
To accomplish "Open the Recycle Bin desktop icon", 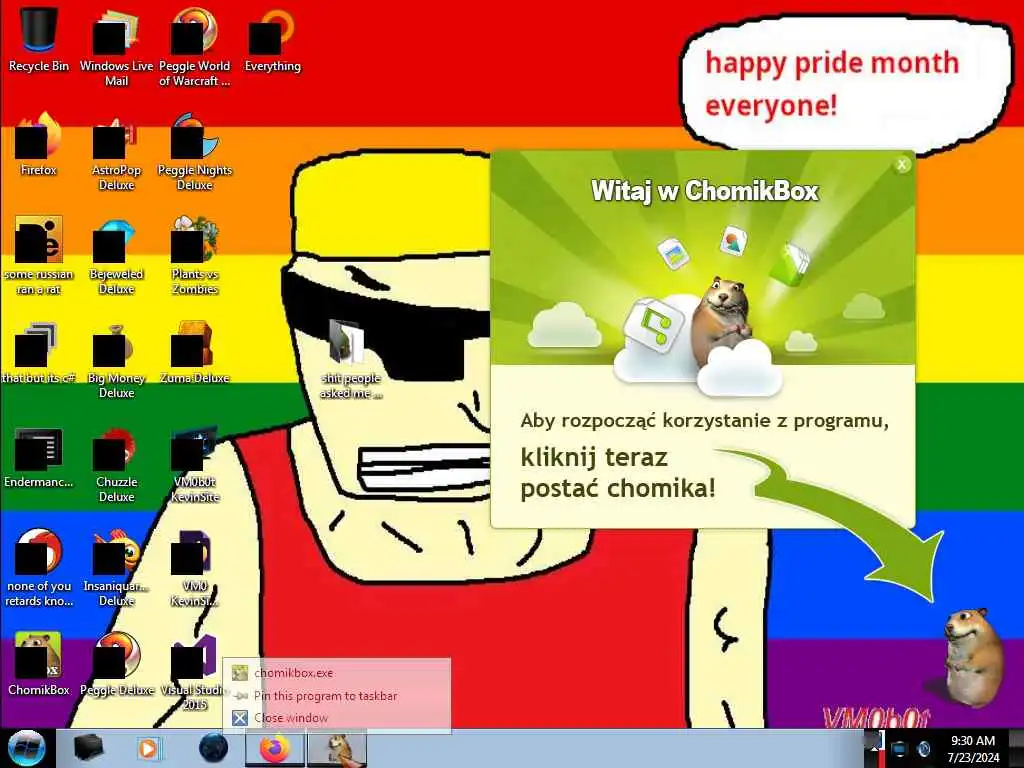I will pos(39,39).
